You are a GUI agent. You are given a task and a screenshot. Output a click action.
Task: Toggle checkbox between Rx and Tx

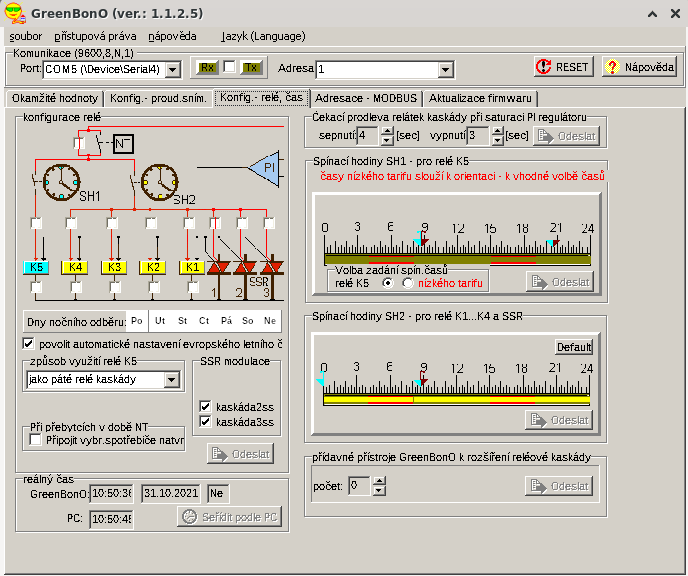pos(229,67)
